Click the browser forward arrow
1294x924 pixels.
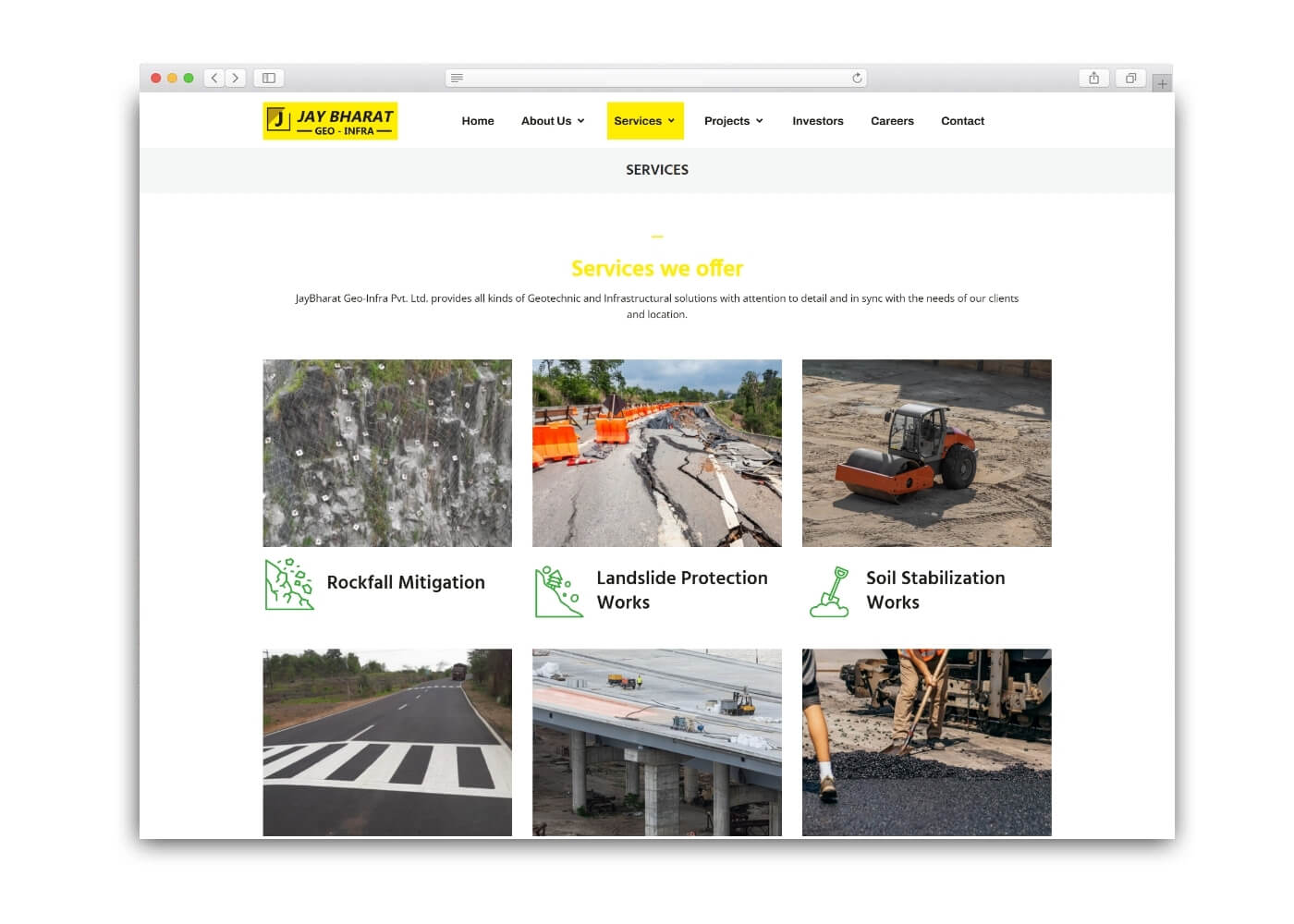(236, 79)
